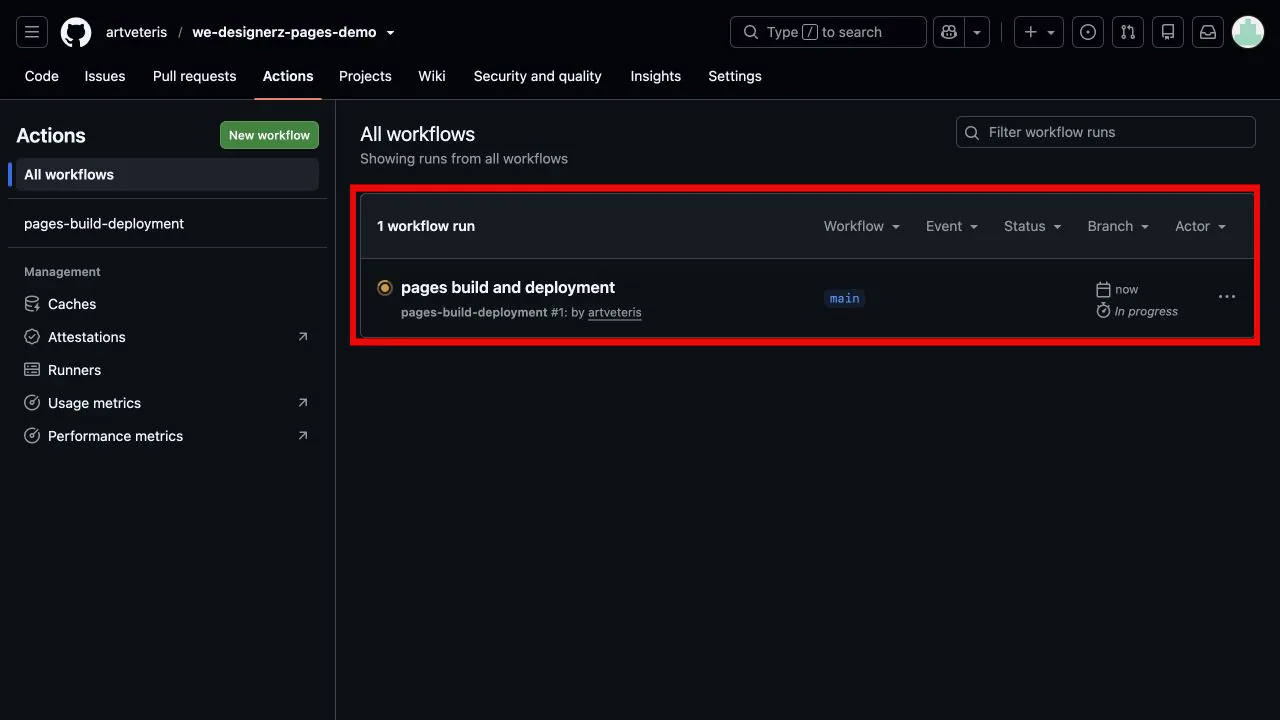Open the hamburger navigation menu
The width and height of the screenshot is (1280, 720).
pos(32,32)
